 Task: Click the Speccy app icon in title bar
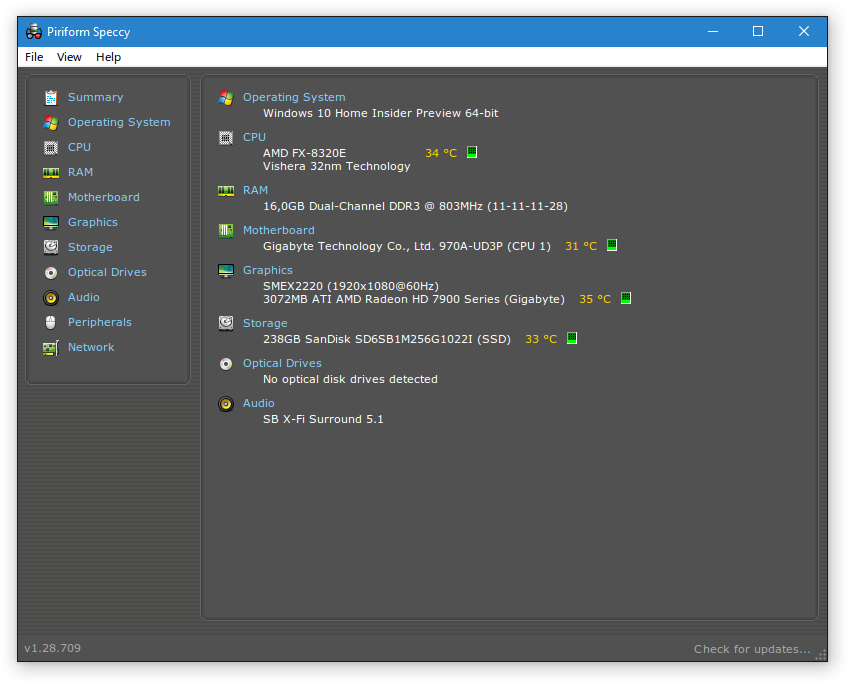(x=34, y=32)
